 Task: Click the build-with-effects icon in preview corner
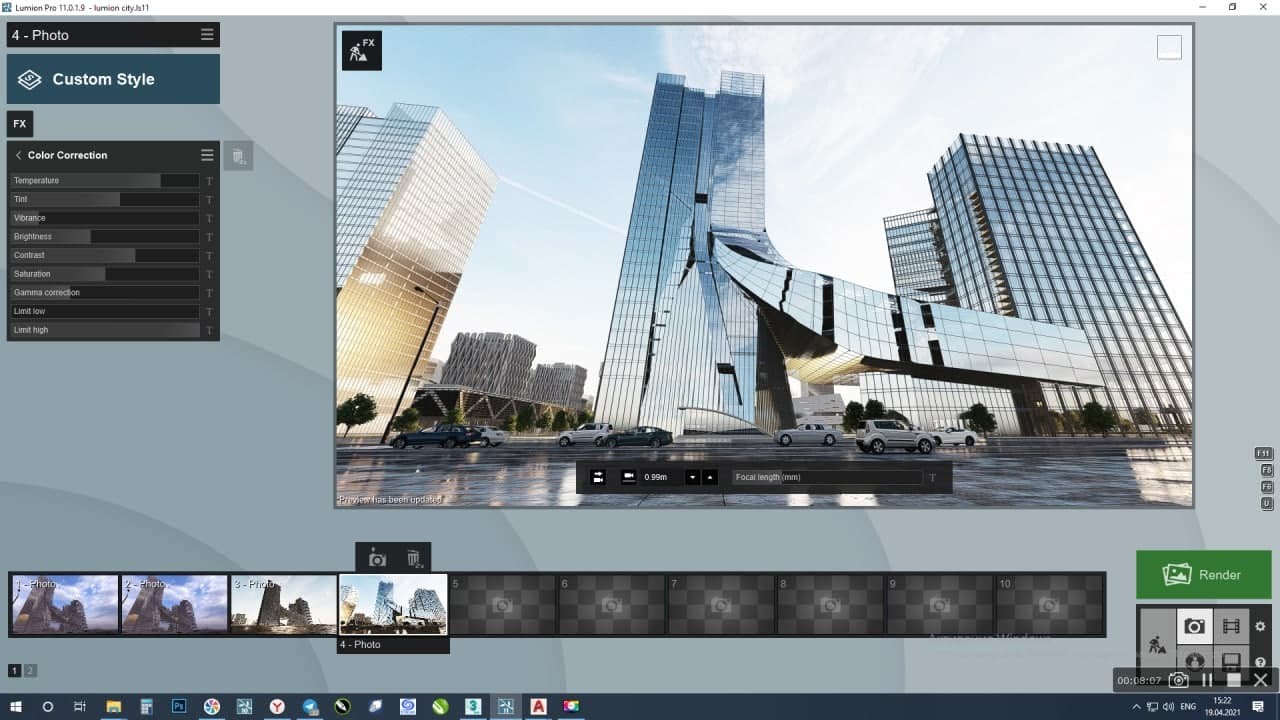(x=362, y=50)
